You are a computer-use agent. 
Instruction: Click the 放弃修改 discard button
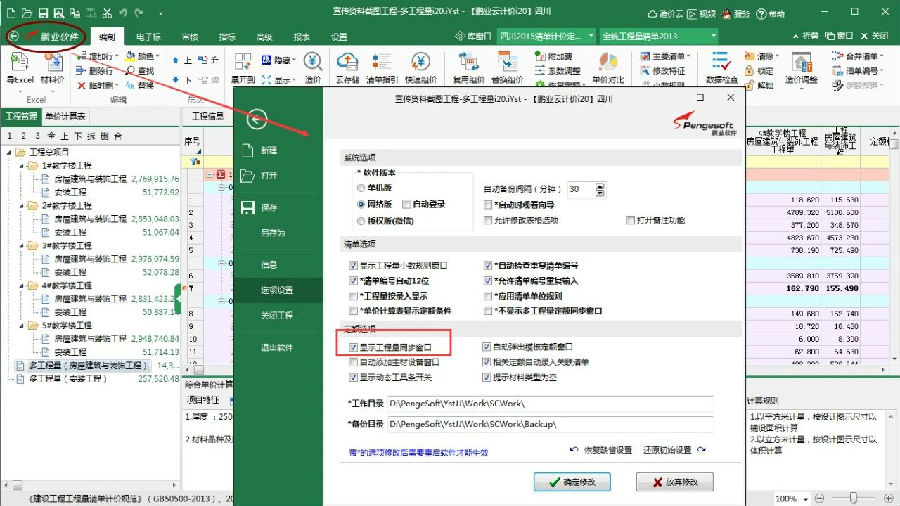676,481
